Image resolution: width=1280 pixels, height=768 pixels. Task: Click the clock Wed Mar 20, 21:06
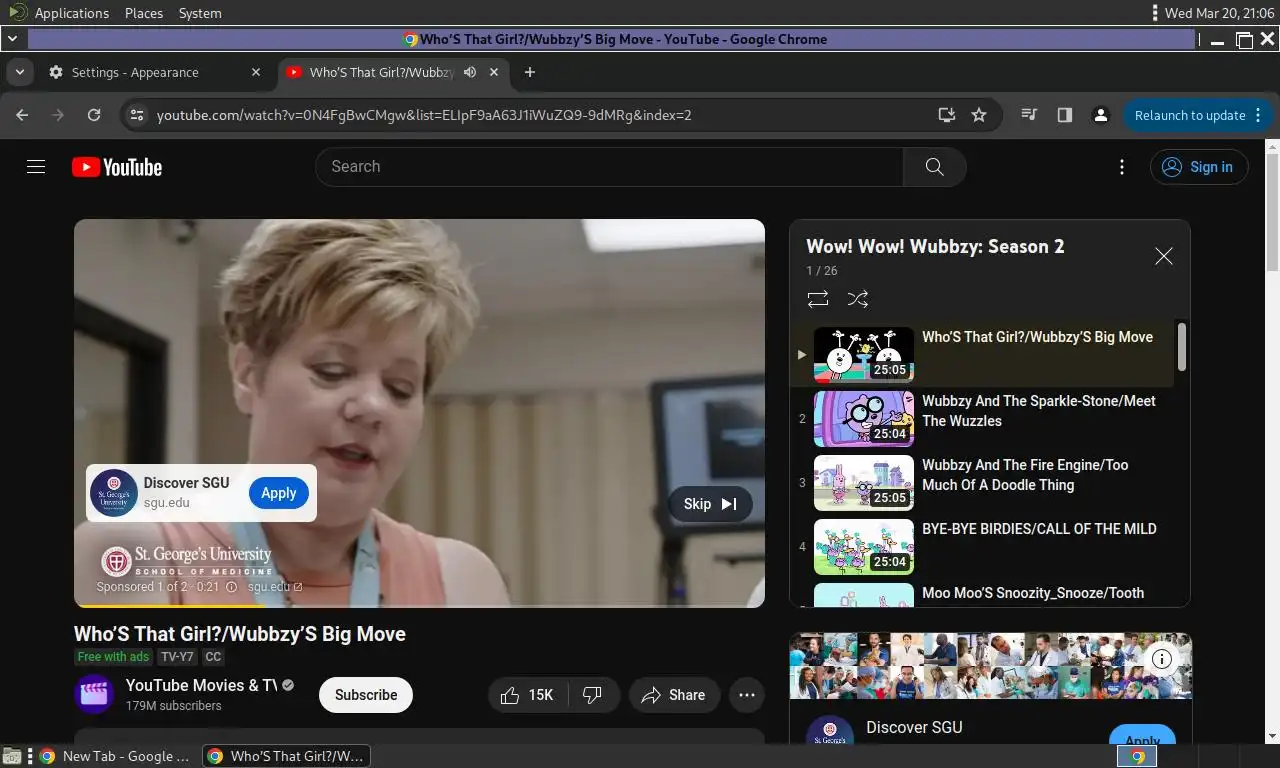point(1220,13)
